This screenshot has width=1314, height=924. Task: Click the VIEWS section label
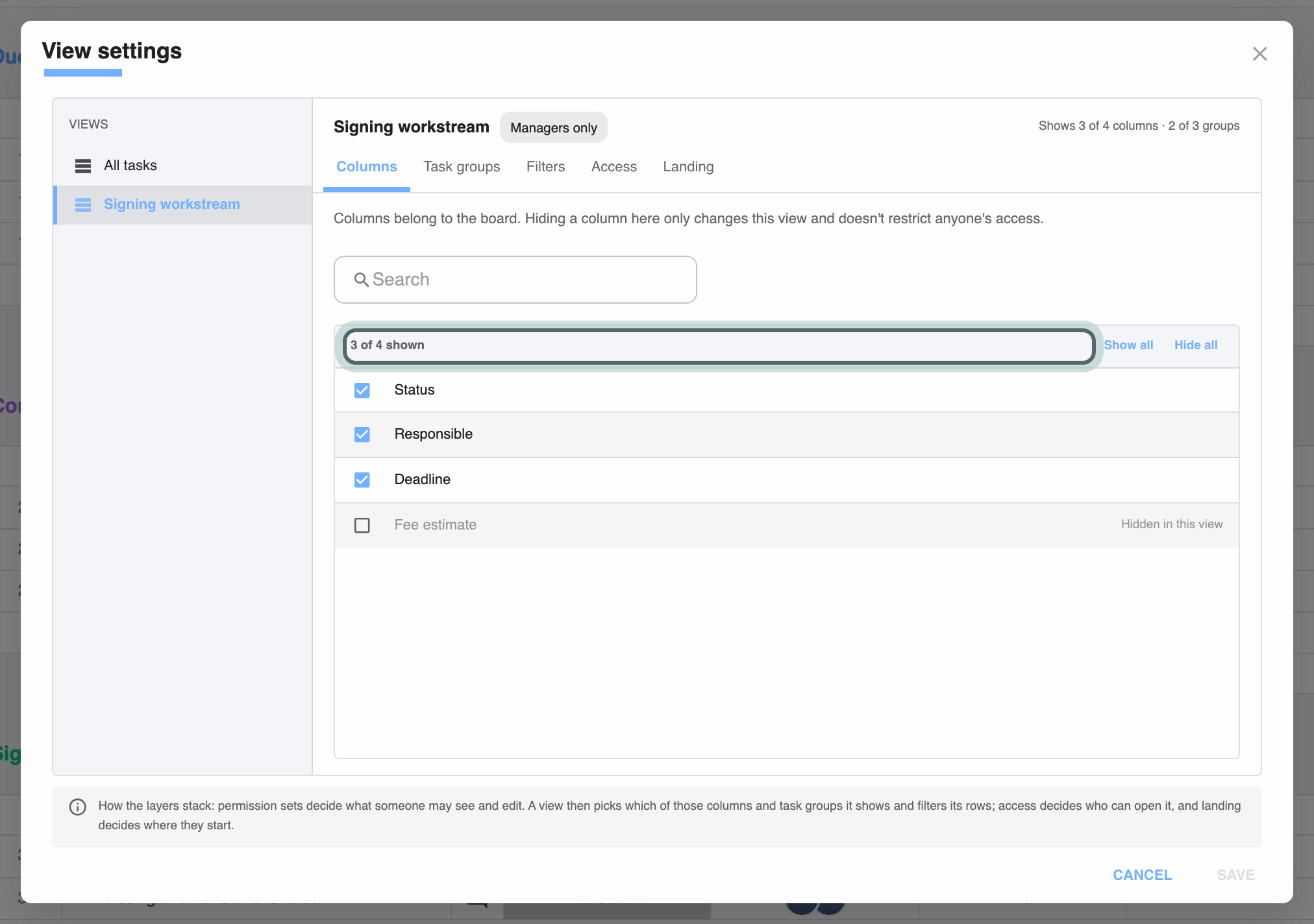(x=89, y=125)
